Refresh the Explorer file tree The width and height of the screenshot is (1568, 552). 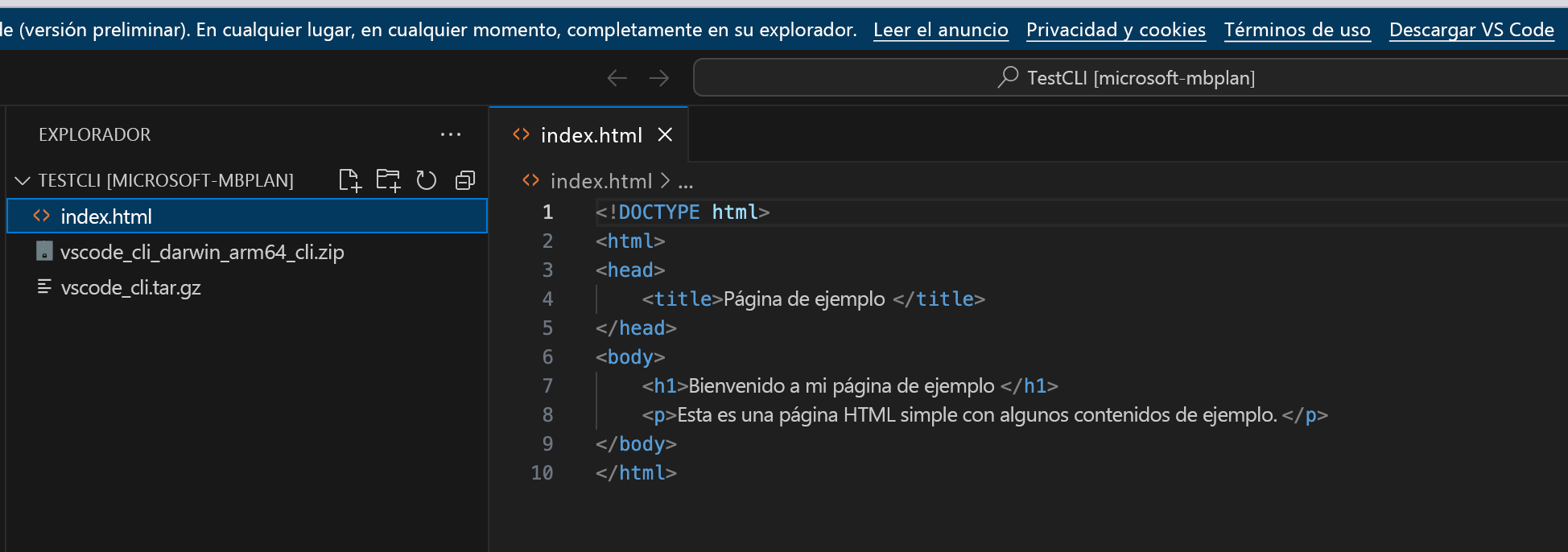point(427,180)
